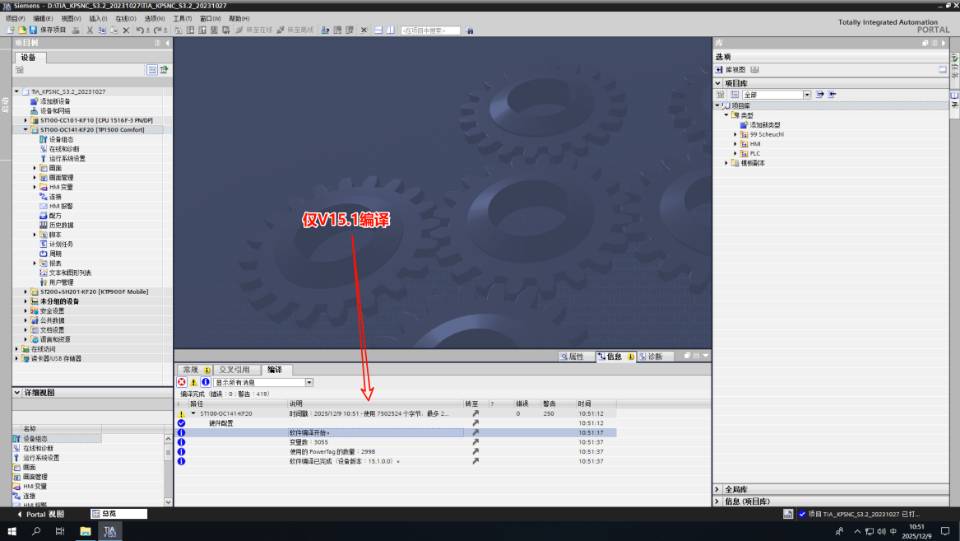
Task: Expand 读卡器/USB 存储器 node
Action: point(17,359)
